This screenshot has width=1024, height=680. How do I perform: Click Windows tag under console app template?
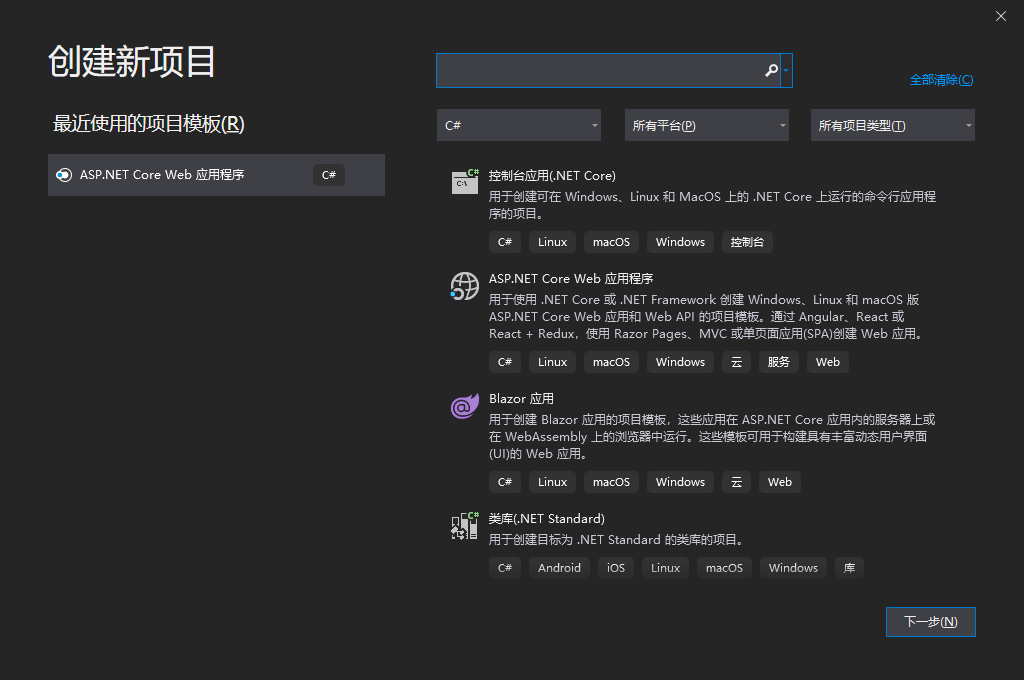680,242
